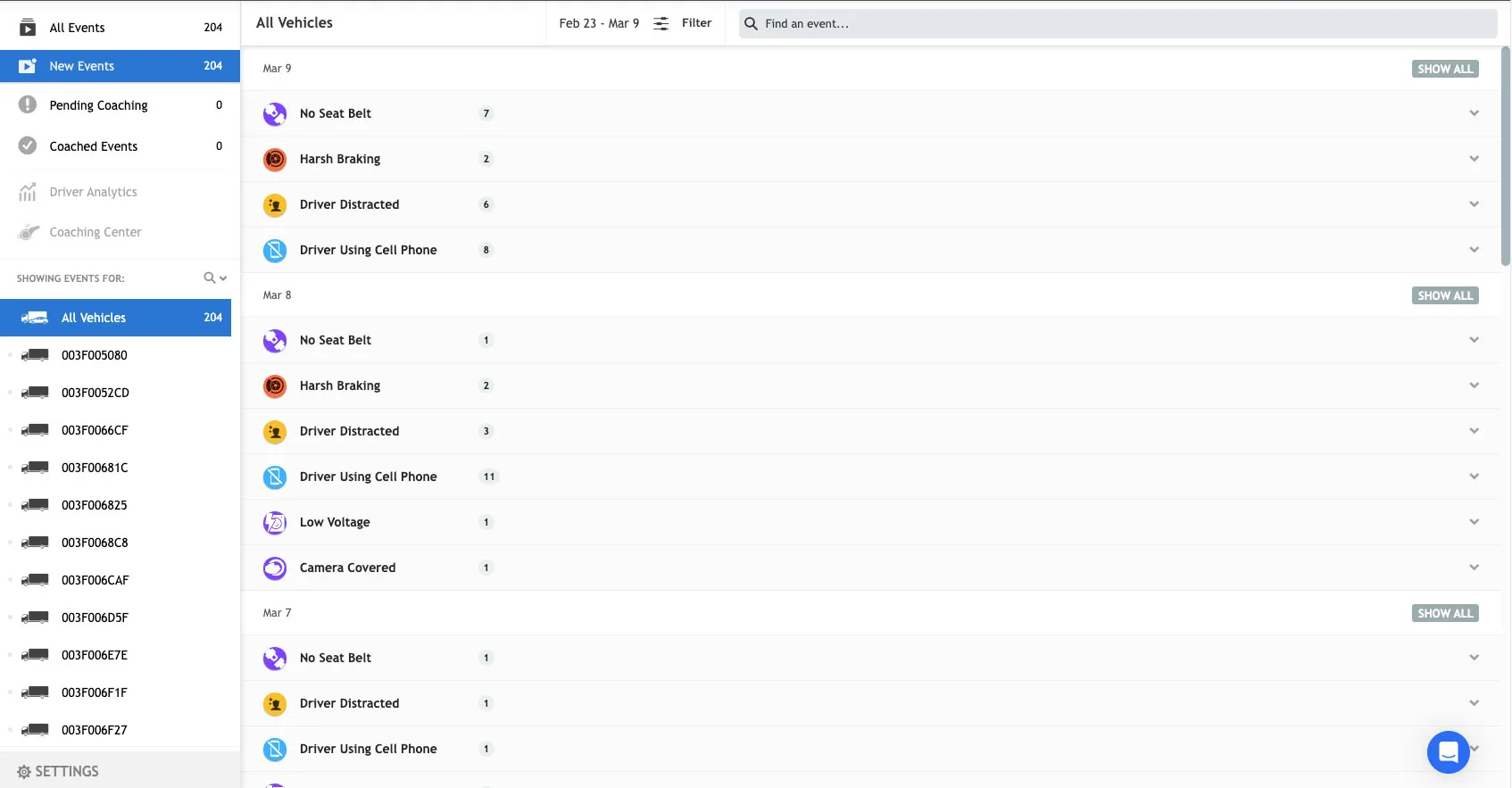Click the Mar 8 Driver Distracted count 3
Screen dimensions: 1512x788
486,431
